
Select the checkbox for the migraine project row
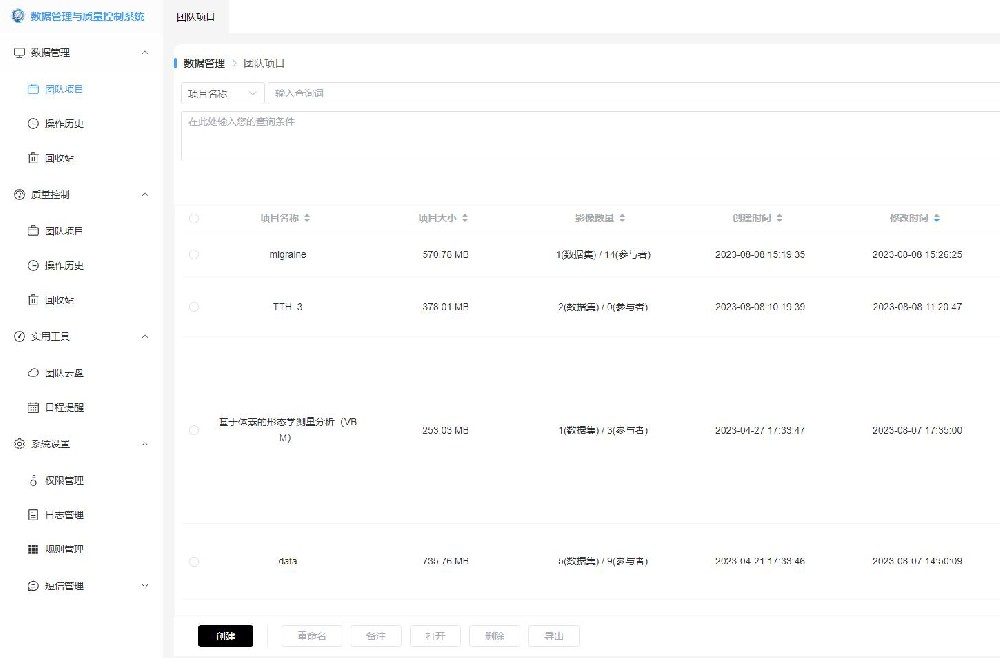coord(195,254)
